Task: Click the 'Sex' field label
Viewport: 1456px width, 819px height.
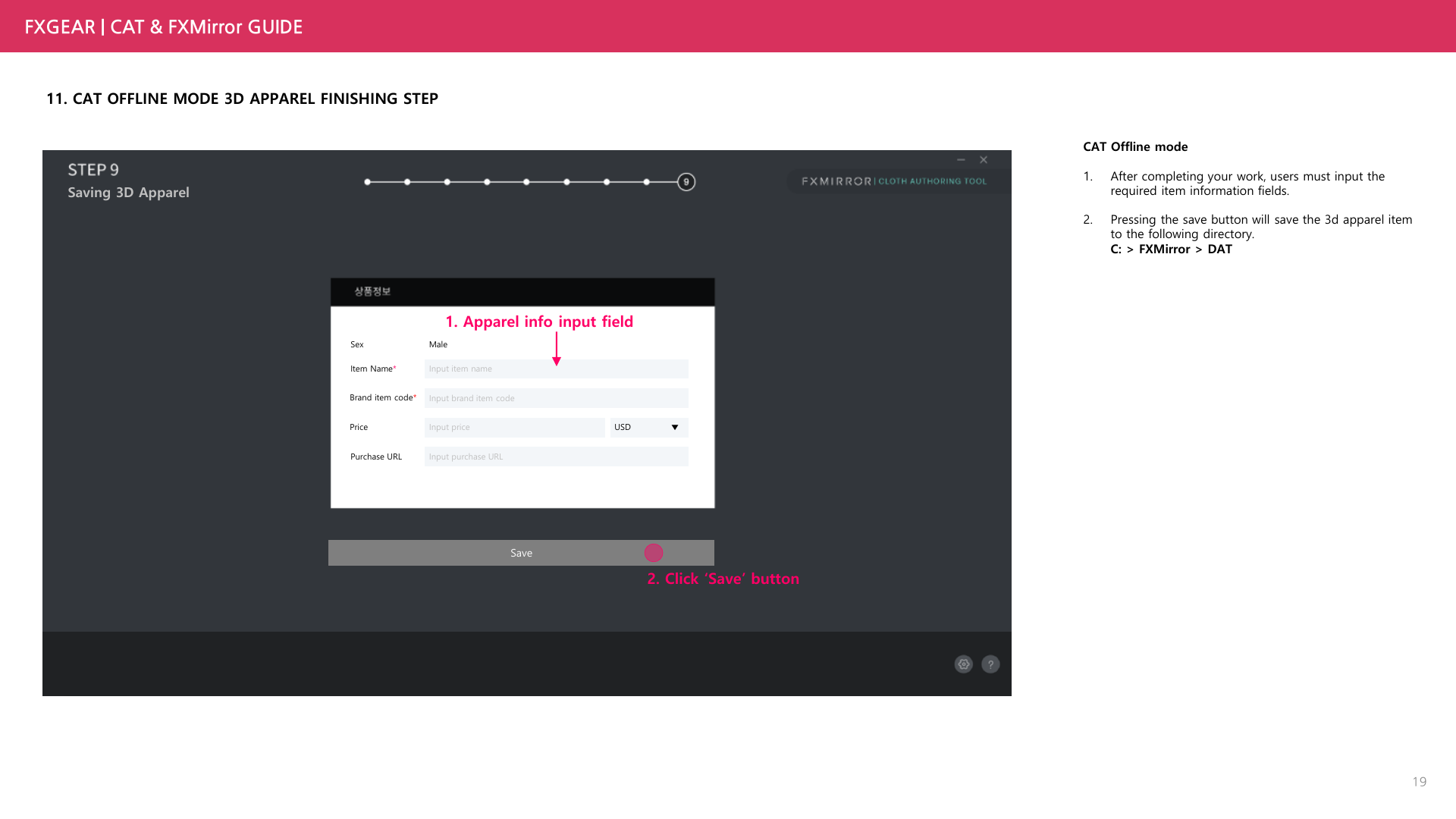Action: (357, 344)
